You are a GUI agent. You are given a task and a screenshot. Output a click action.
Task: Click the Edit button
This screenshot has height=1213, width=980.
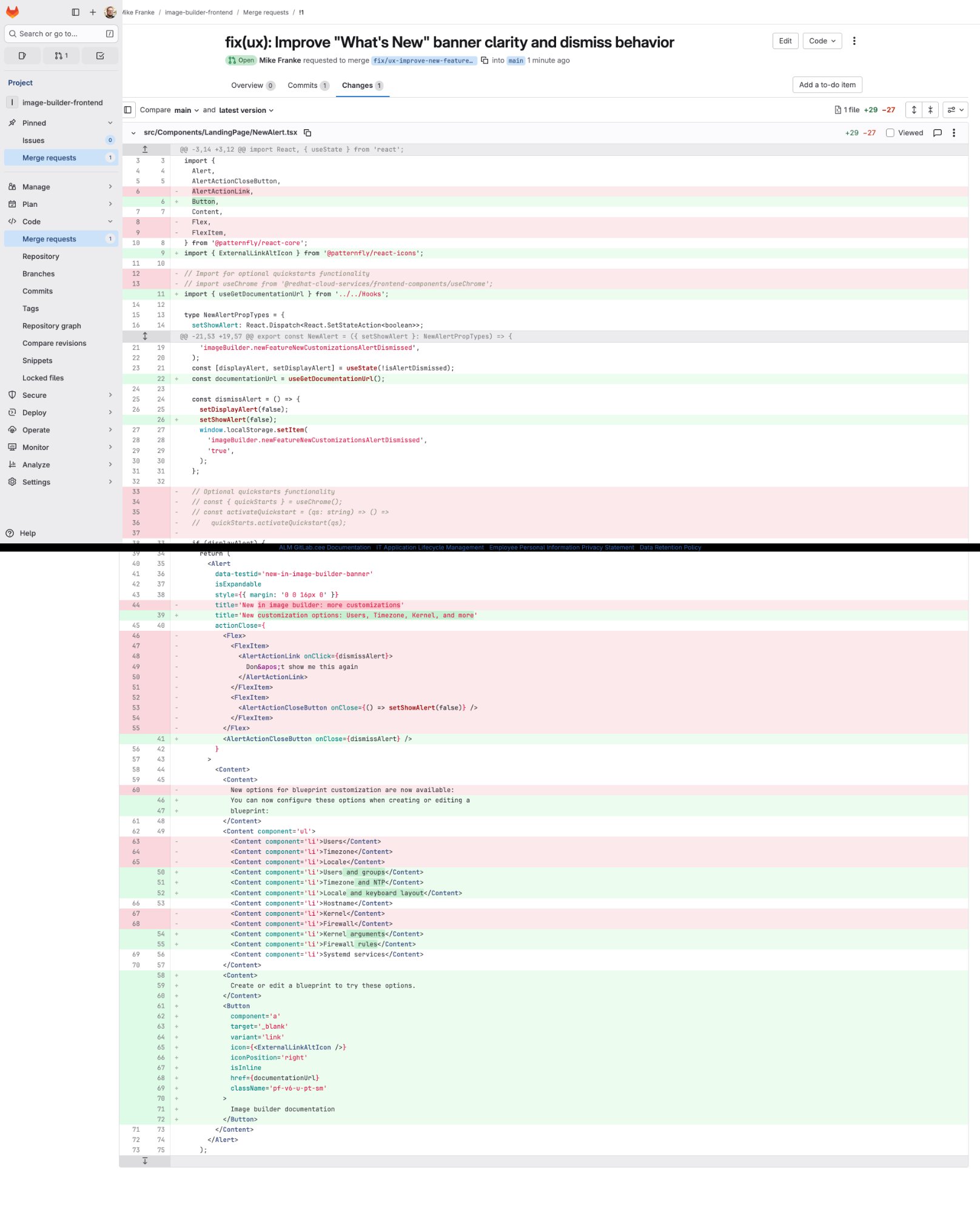tap(785, 41)
